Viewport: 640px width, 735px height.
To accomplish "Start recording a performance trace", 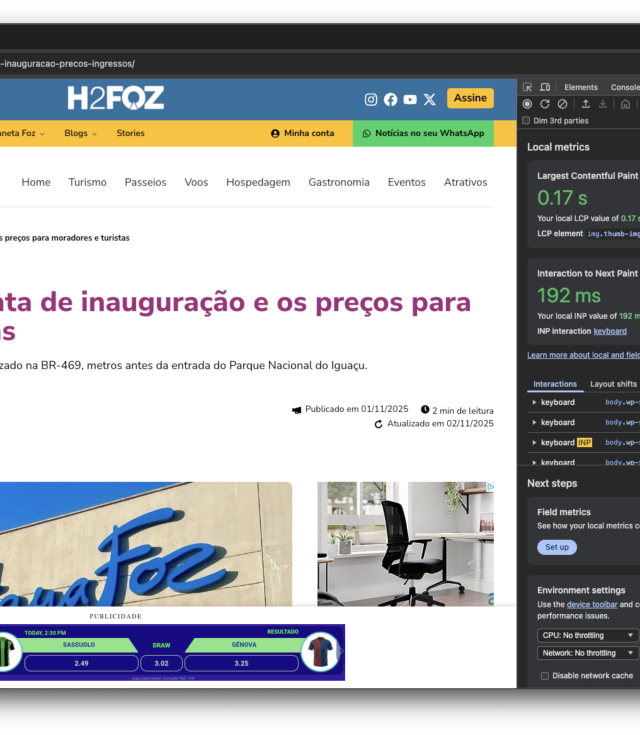I will 527,104.
